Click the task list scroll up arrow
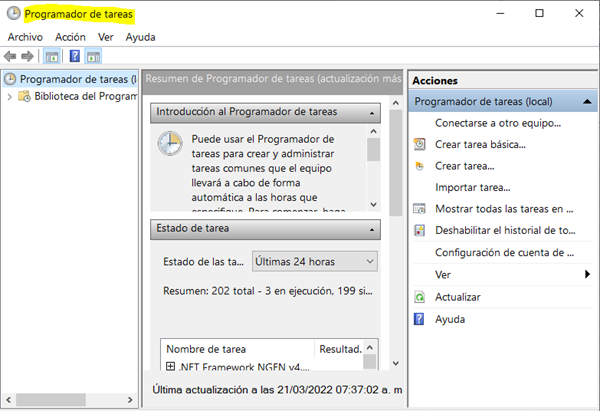600x411 pixels. point(370,347)
